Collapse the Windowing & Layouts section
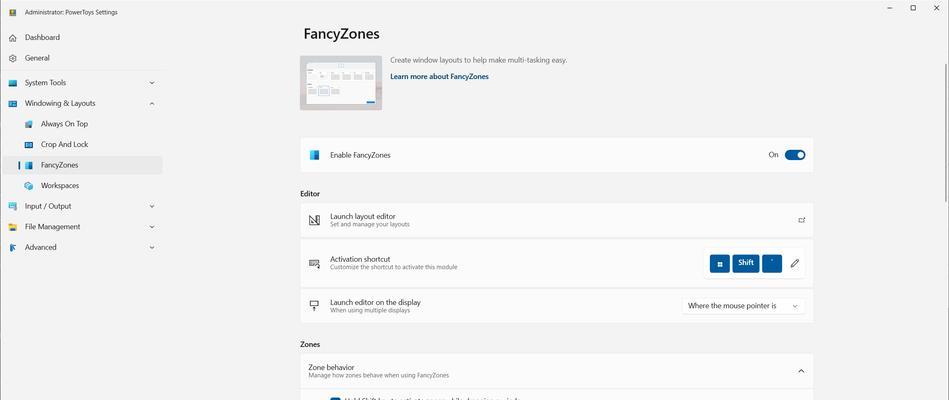The height and width of the screenshot is (400, 949). point(152,103)
